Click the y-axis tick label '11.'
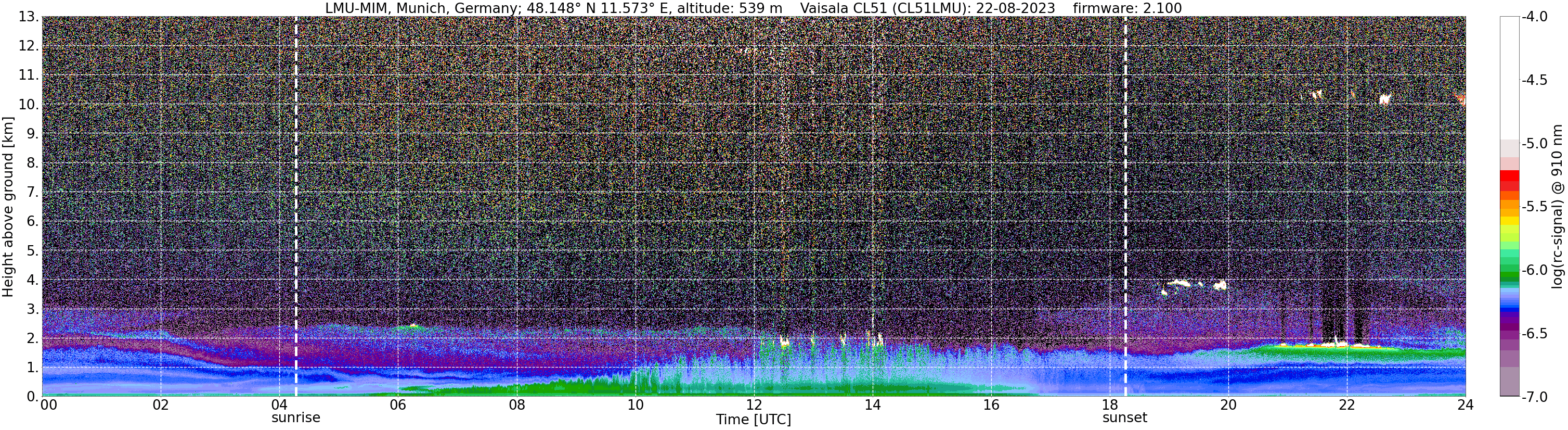 pos(29,75)
